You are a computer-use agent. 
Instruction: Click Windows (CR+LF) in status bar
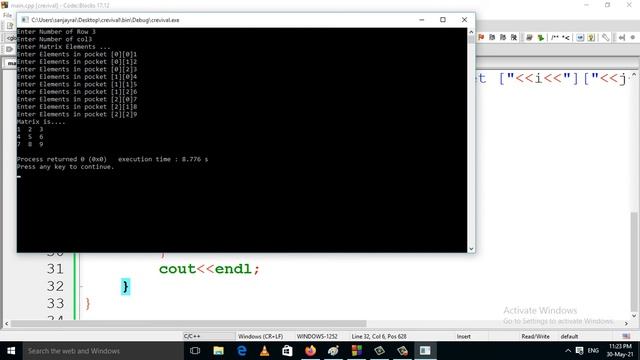260,336
